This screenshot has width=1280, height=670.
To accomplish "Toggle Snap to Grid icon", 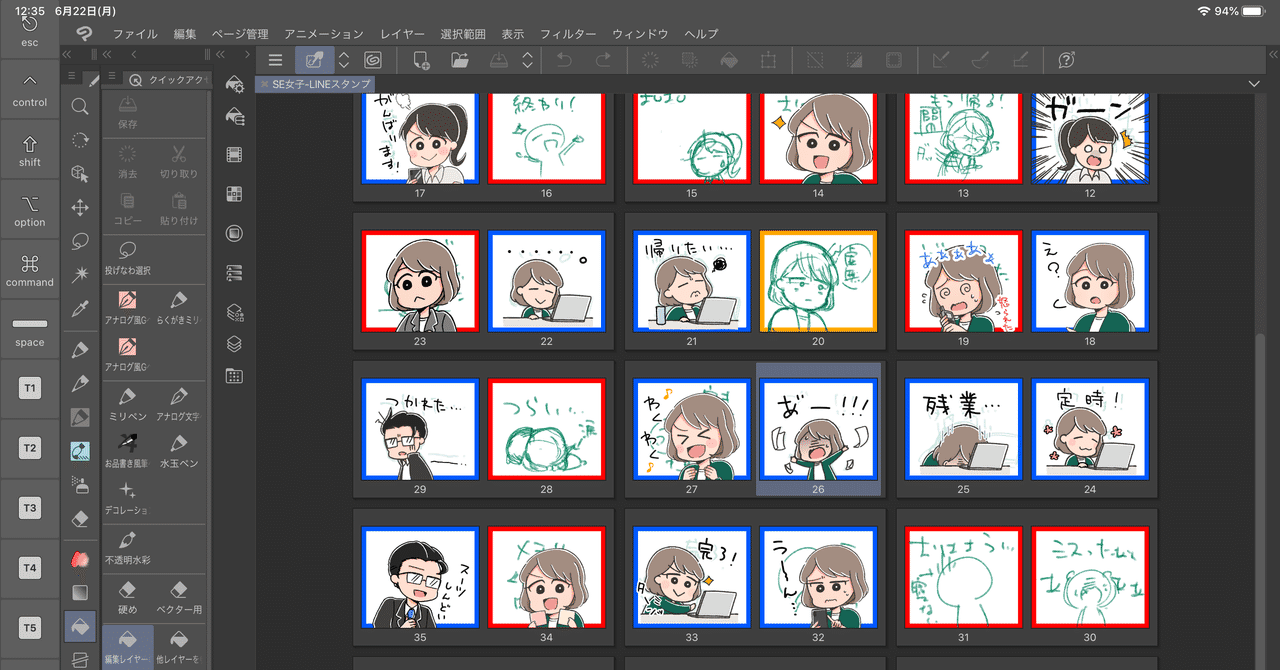I will click(1019, 60).
